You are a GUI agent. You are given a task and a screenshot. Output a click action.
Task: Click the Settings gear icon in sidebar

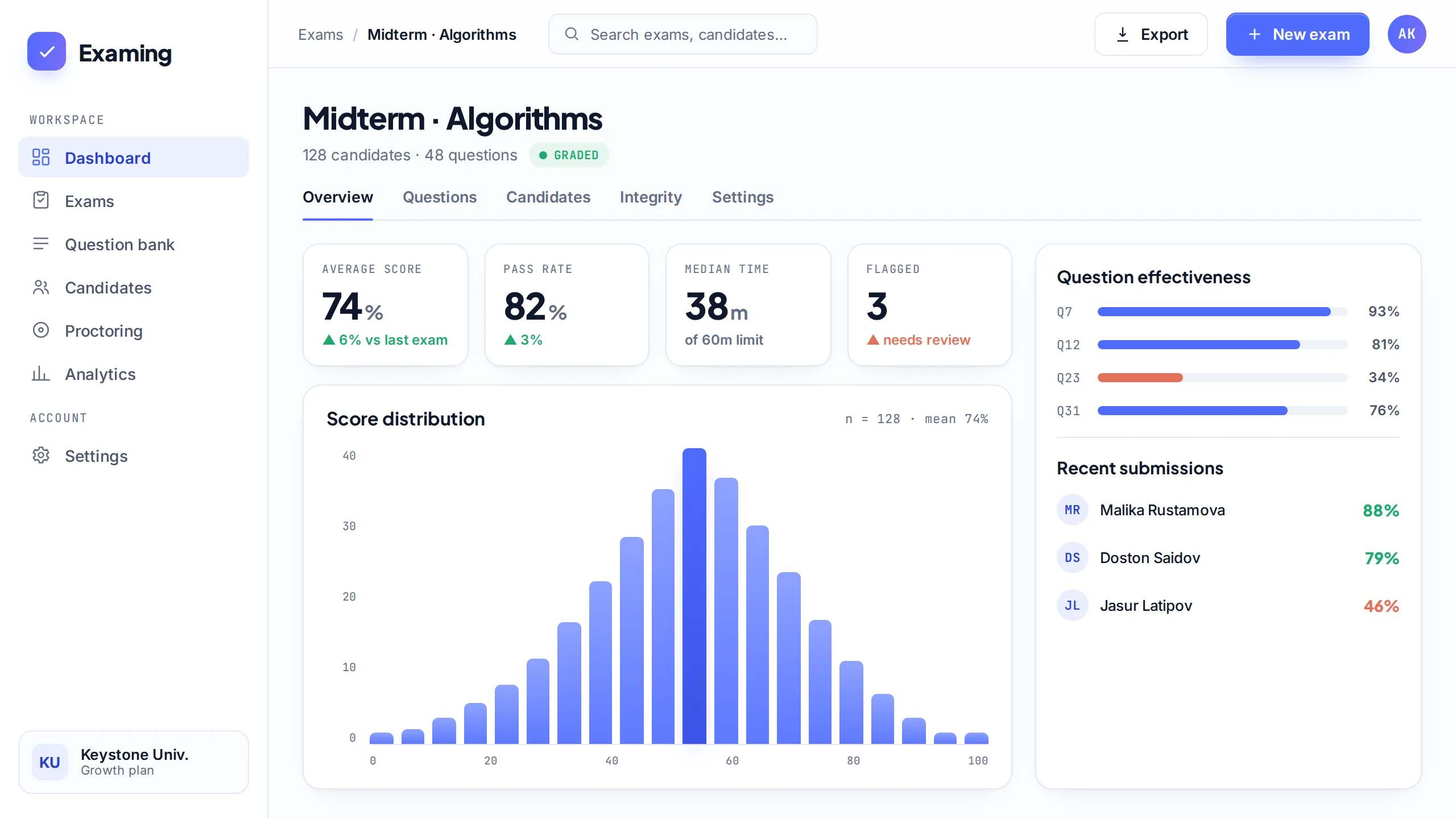pyautogui.click(x=41, y=456)
